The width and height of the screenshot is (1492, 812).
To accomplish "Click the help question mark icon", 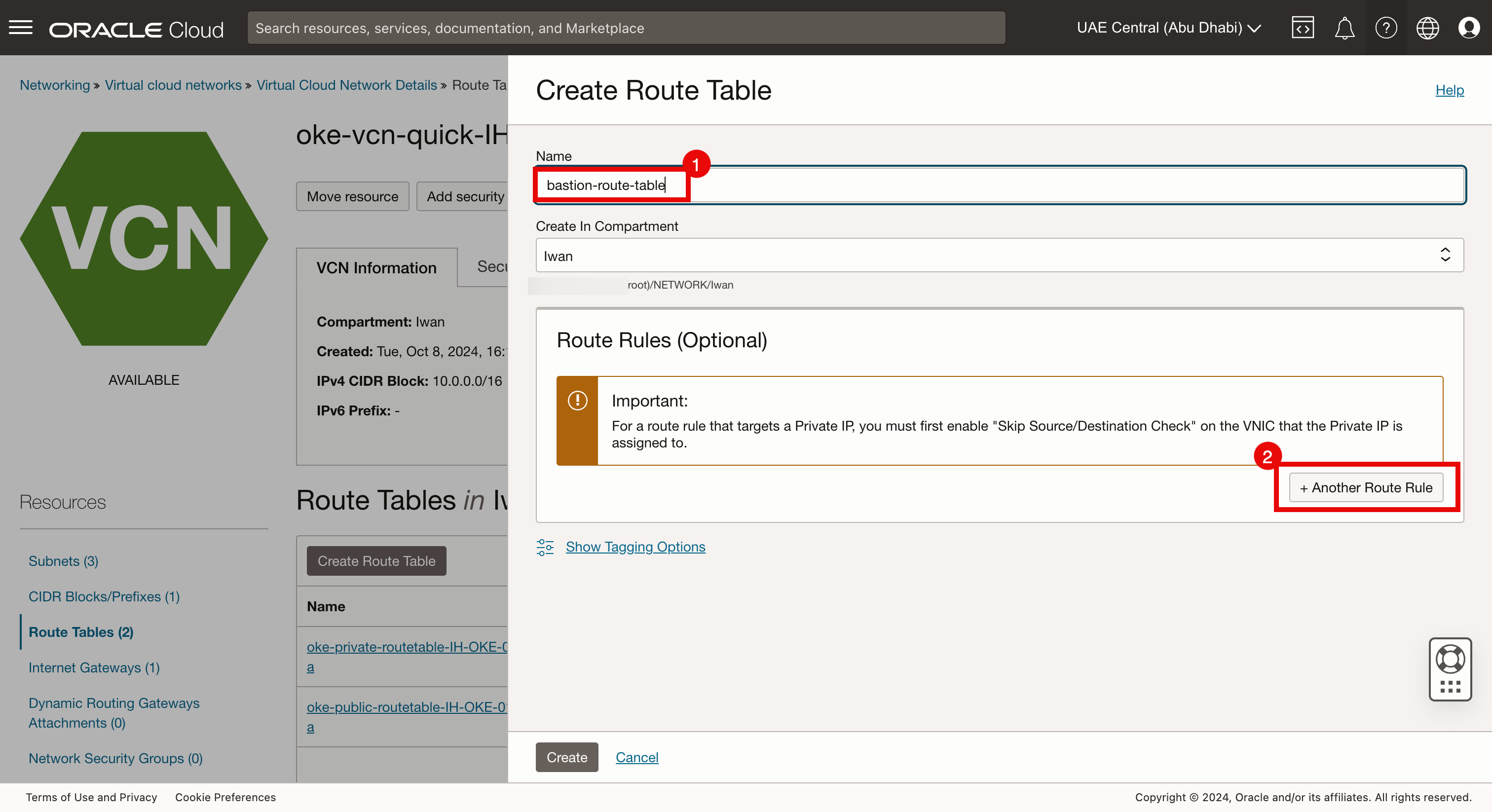I will 1385,28.
